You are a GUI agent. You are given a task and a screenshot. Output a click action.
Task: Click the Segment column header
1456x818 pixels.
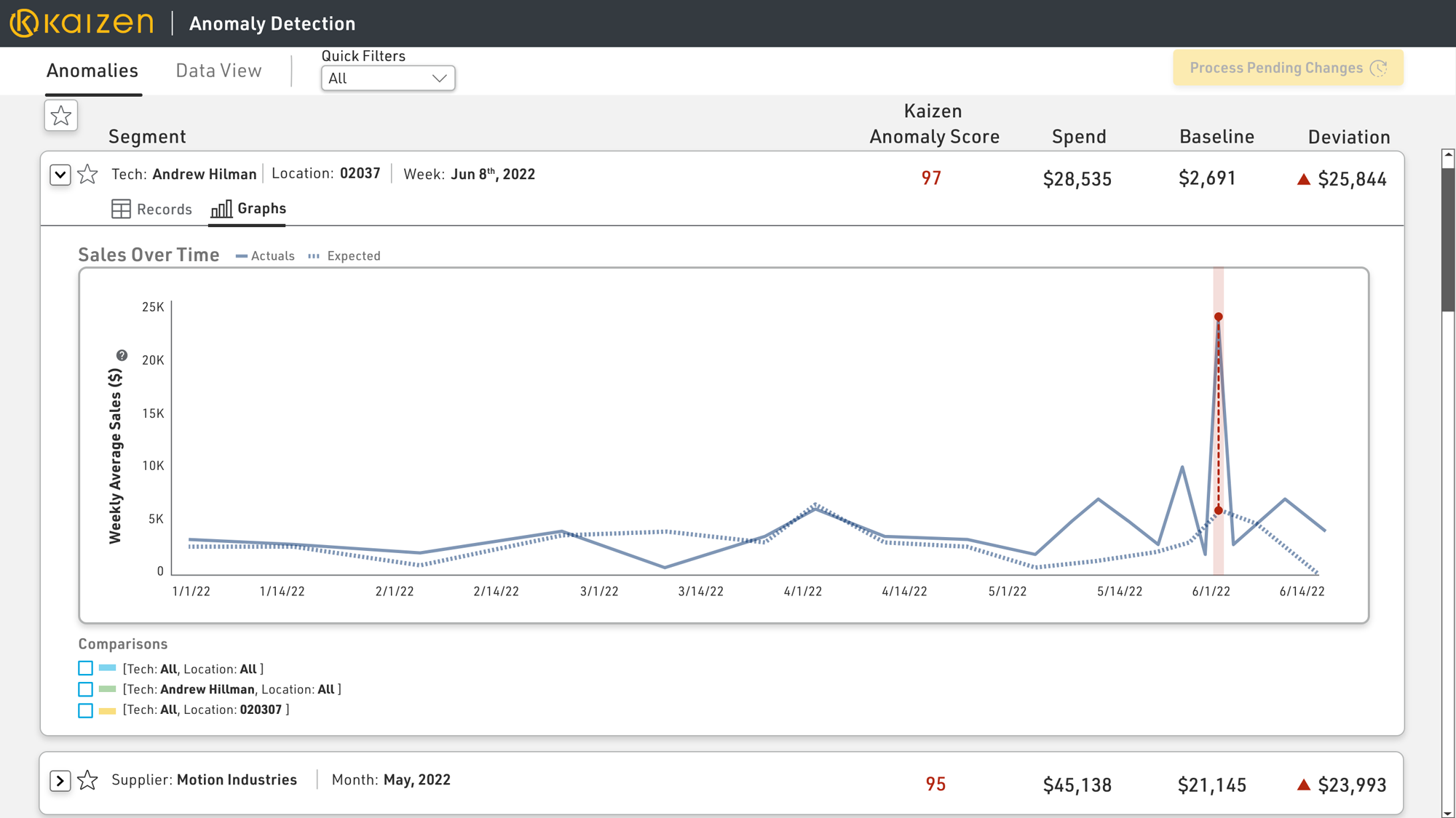click(x=147, y=137)
